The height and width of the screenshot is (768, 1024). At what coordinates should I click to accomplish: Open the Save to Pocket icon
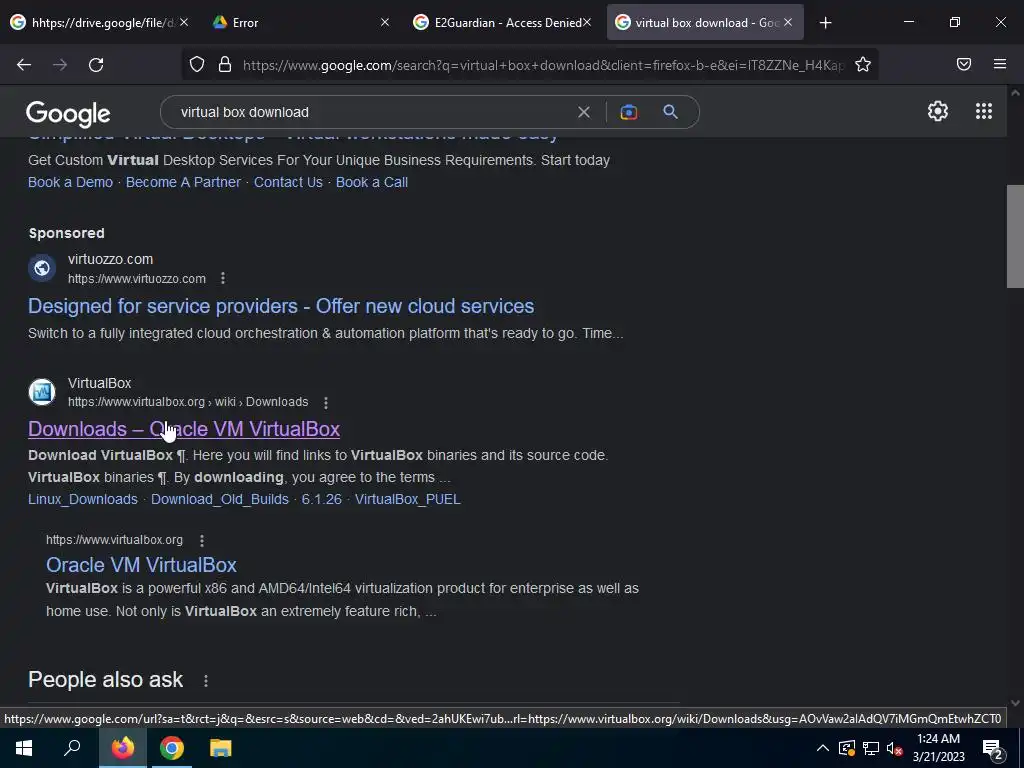point(964,64)
